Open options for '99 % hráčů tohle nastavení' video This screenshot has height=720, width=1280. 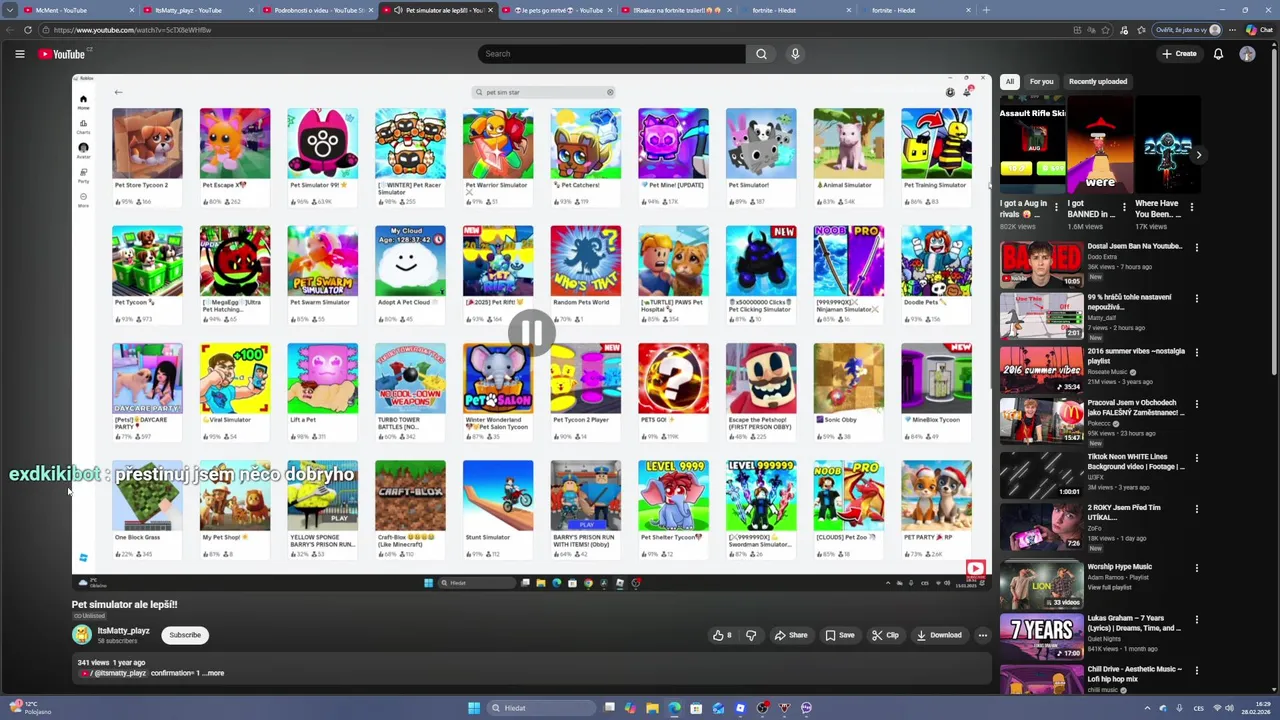[x=1196, y=298]
